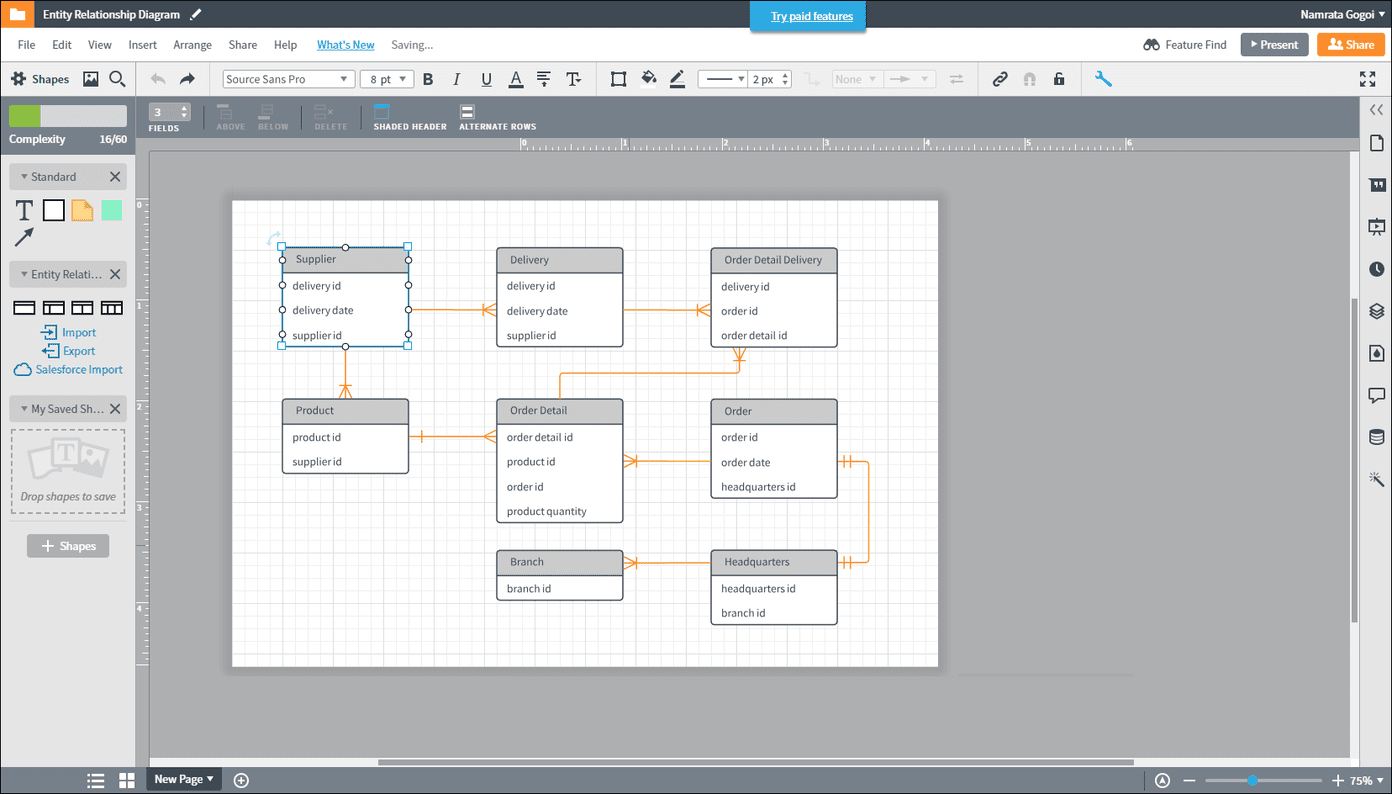Adjust line width stepper
The height and width of the screenshot is (794, 1392).
(x=786, y=79)
